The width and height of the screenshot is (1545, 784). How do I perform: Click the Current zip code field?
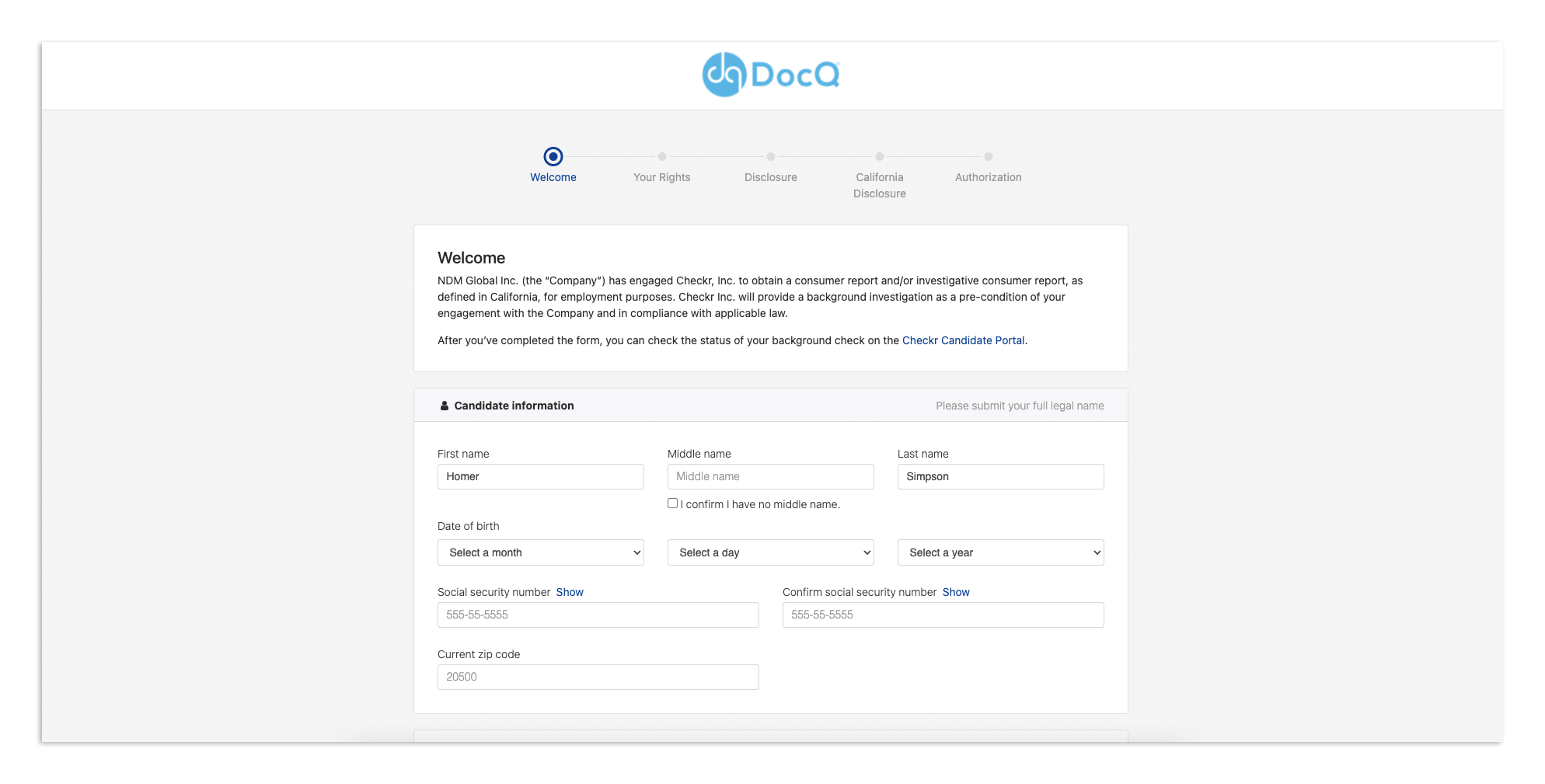[x=598, y=677]
